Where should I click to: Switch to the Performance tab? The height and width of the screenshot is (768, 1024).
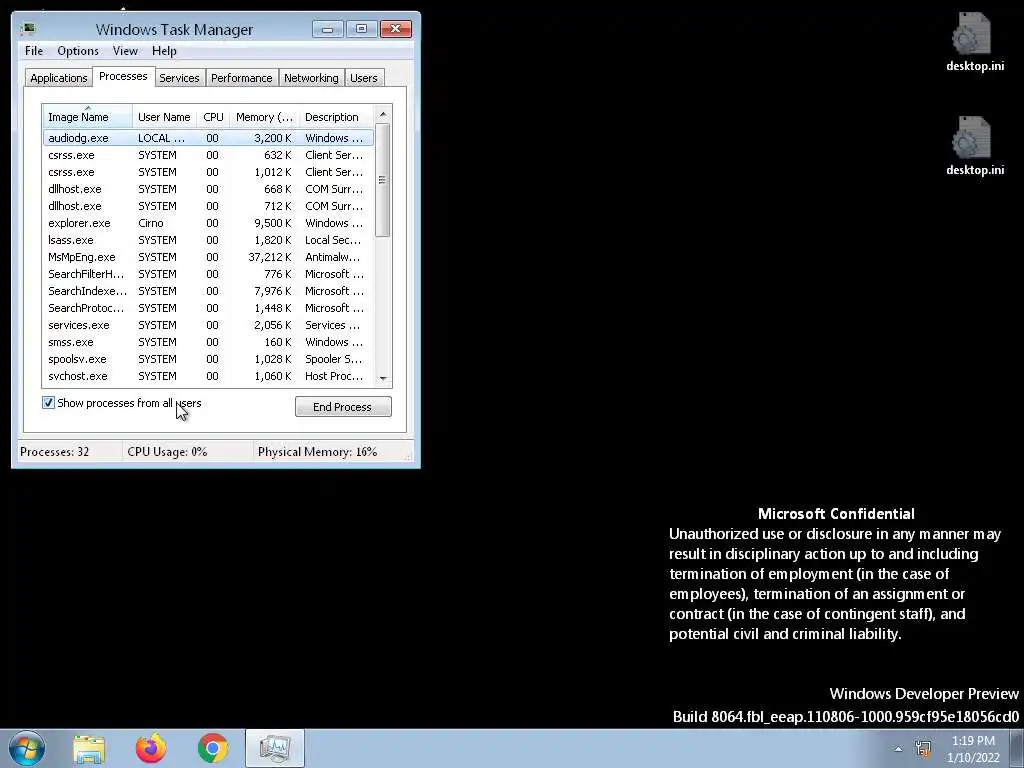(x=242, y=78)
